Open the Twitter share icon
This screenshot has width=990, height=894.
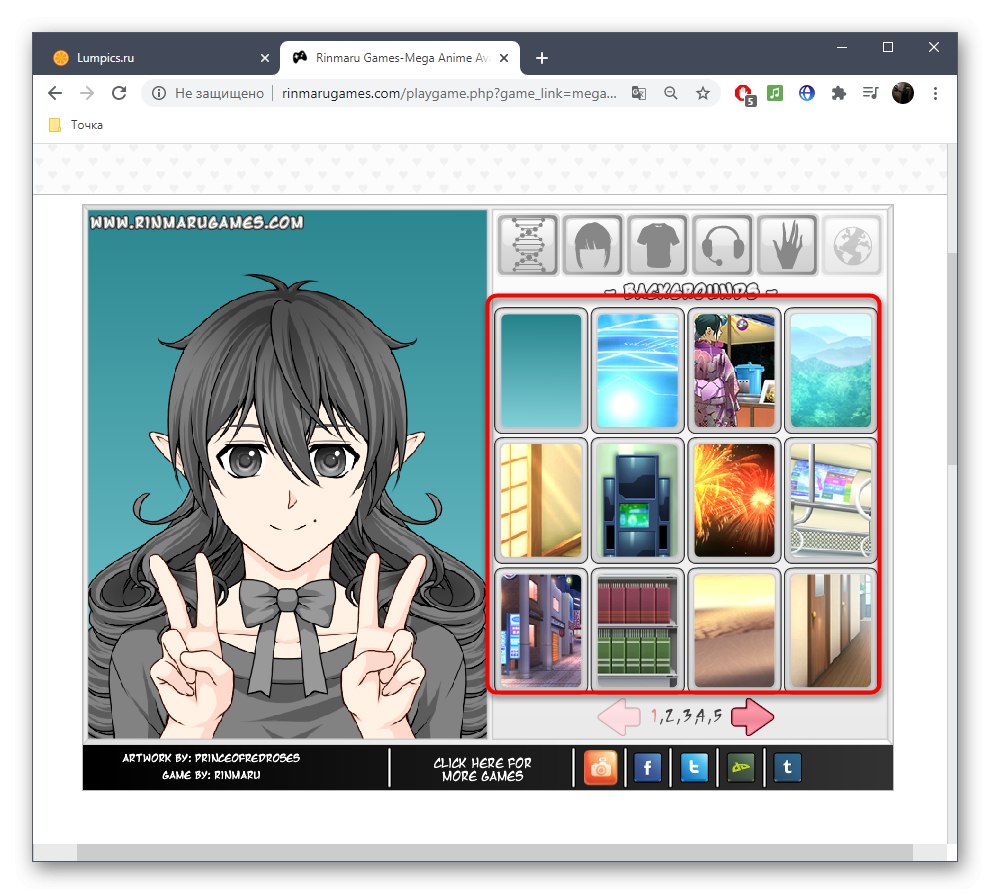pyautogui.click(x=694, y=768)
